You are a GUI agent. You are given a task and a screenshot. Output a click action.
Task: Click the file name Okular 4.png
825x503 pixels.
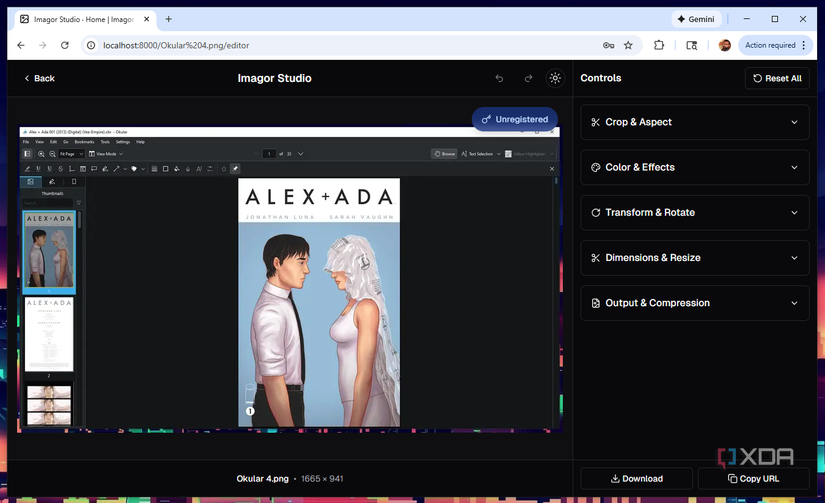pyautogui.click(x=263, y=479)
